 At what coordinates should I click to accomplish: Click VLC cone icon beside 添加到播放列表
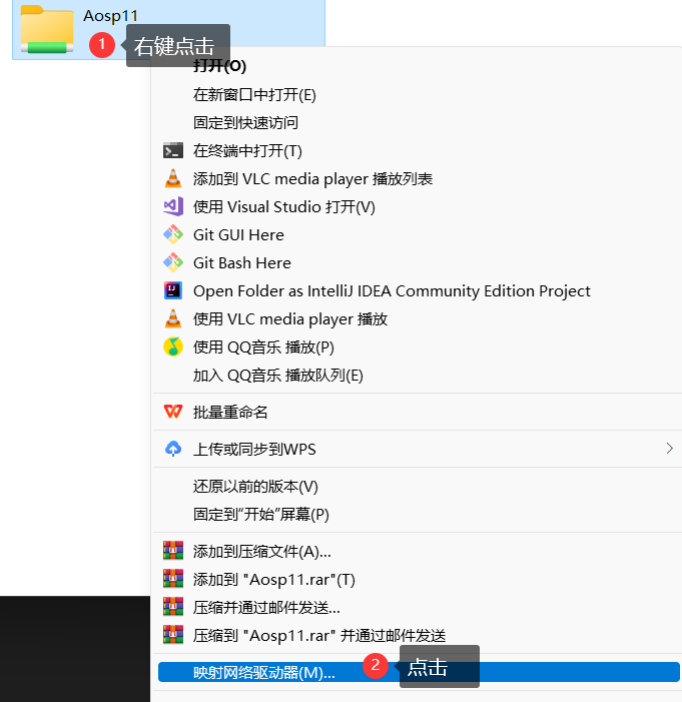(173, 179)
